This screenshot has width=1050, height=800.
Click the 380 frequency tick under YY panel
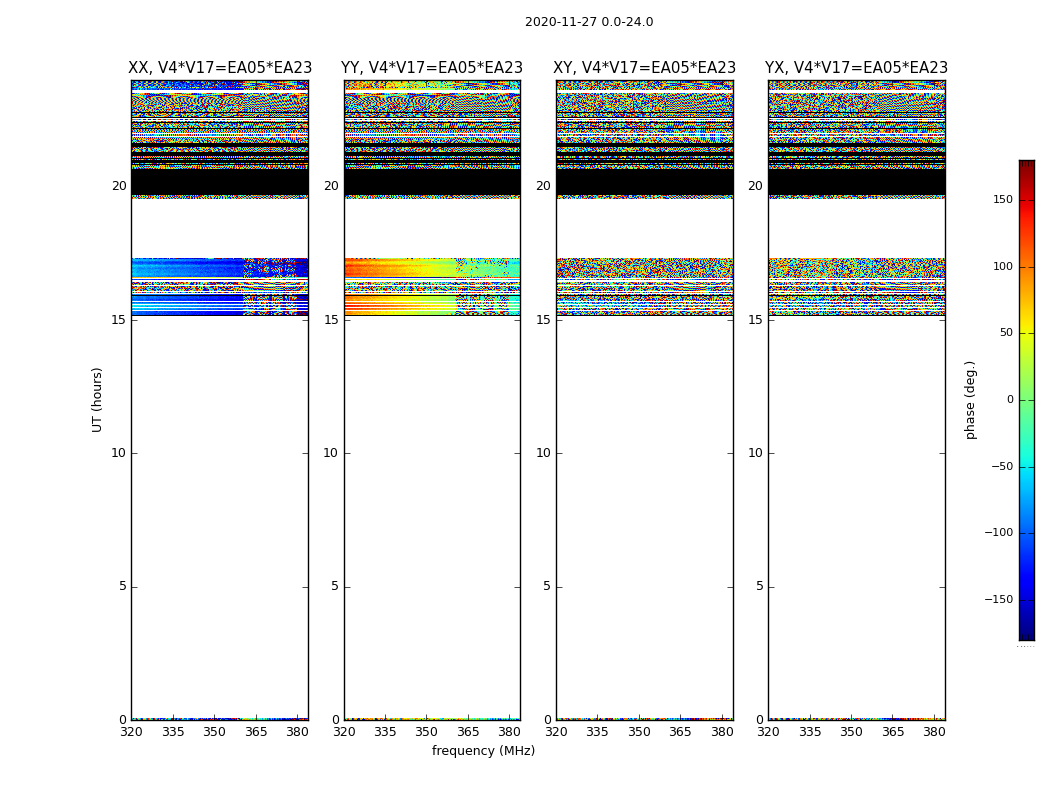pos(510,732)
